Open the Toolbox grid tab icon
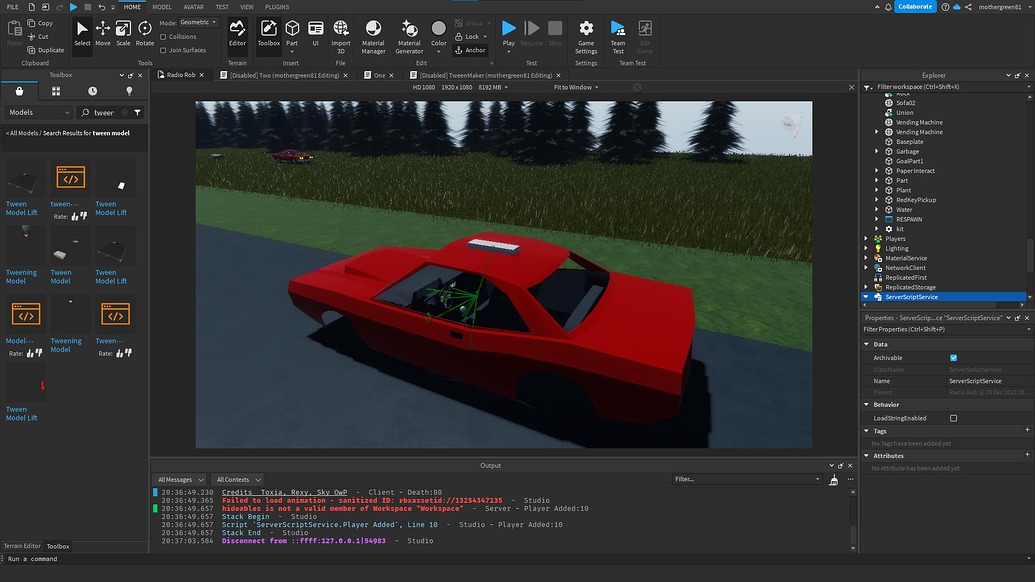Screen dimensions: 1035x582 (55, 91)
